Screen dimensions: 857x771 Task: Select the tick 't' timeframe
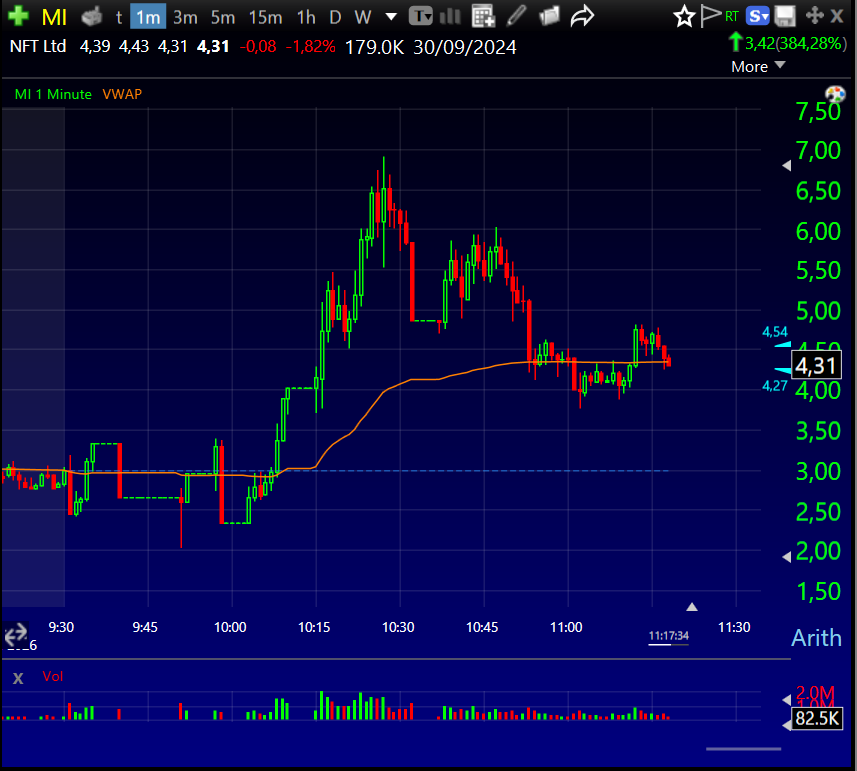click(119, 18)
